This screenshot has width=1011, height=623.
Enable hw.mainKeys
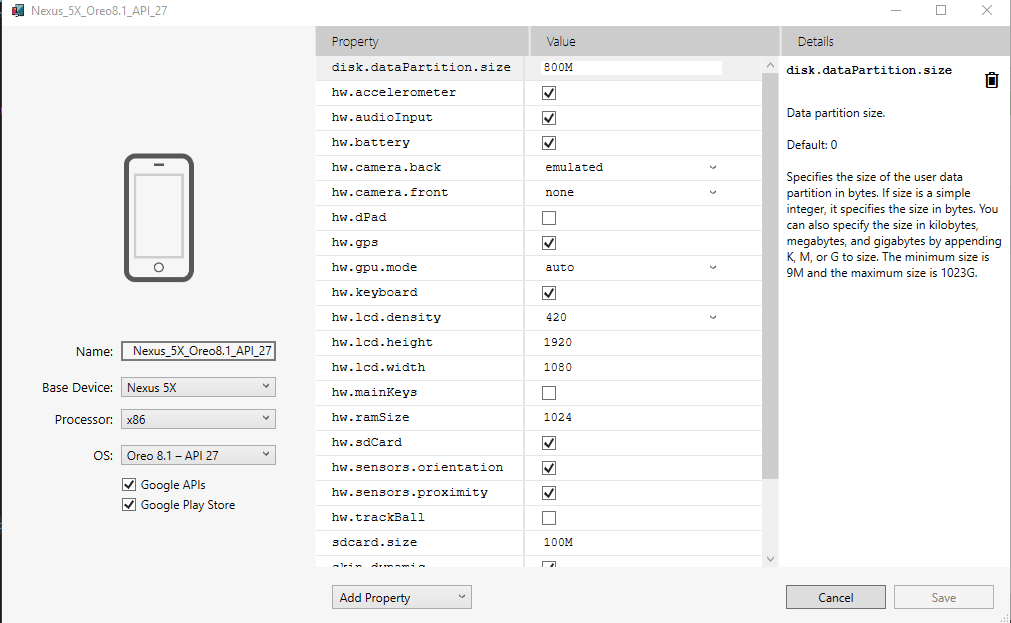click(x=548, y=392)
